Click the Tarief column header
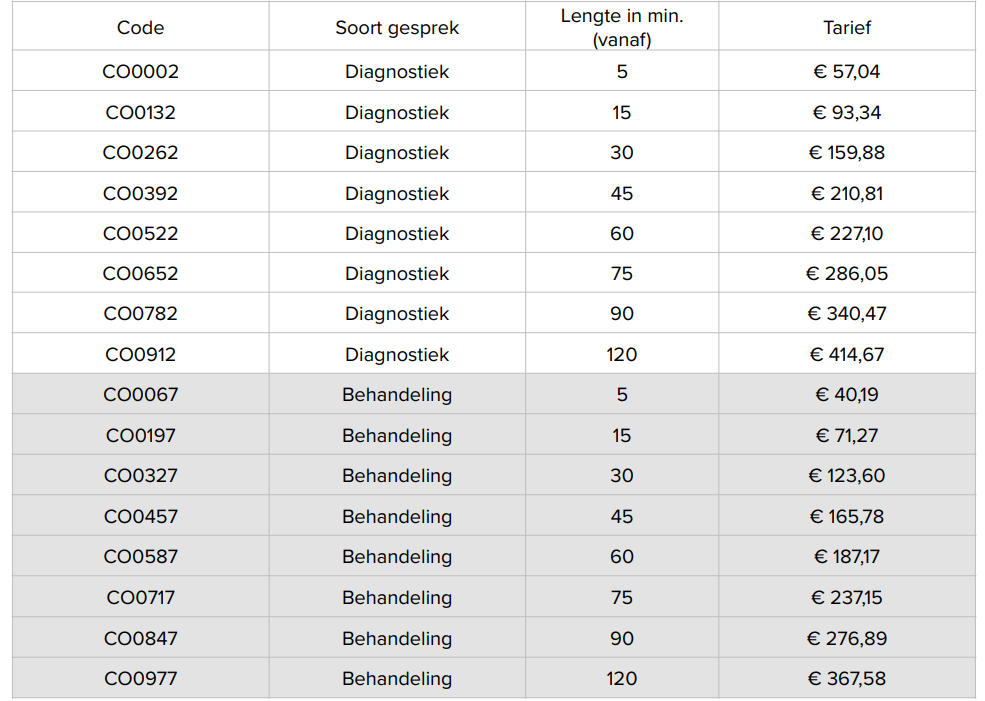The height and width of the screenshot is (701, 985). [x=846, y=28]
